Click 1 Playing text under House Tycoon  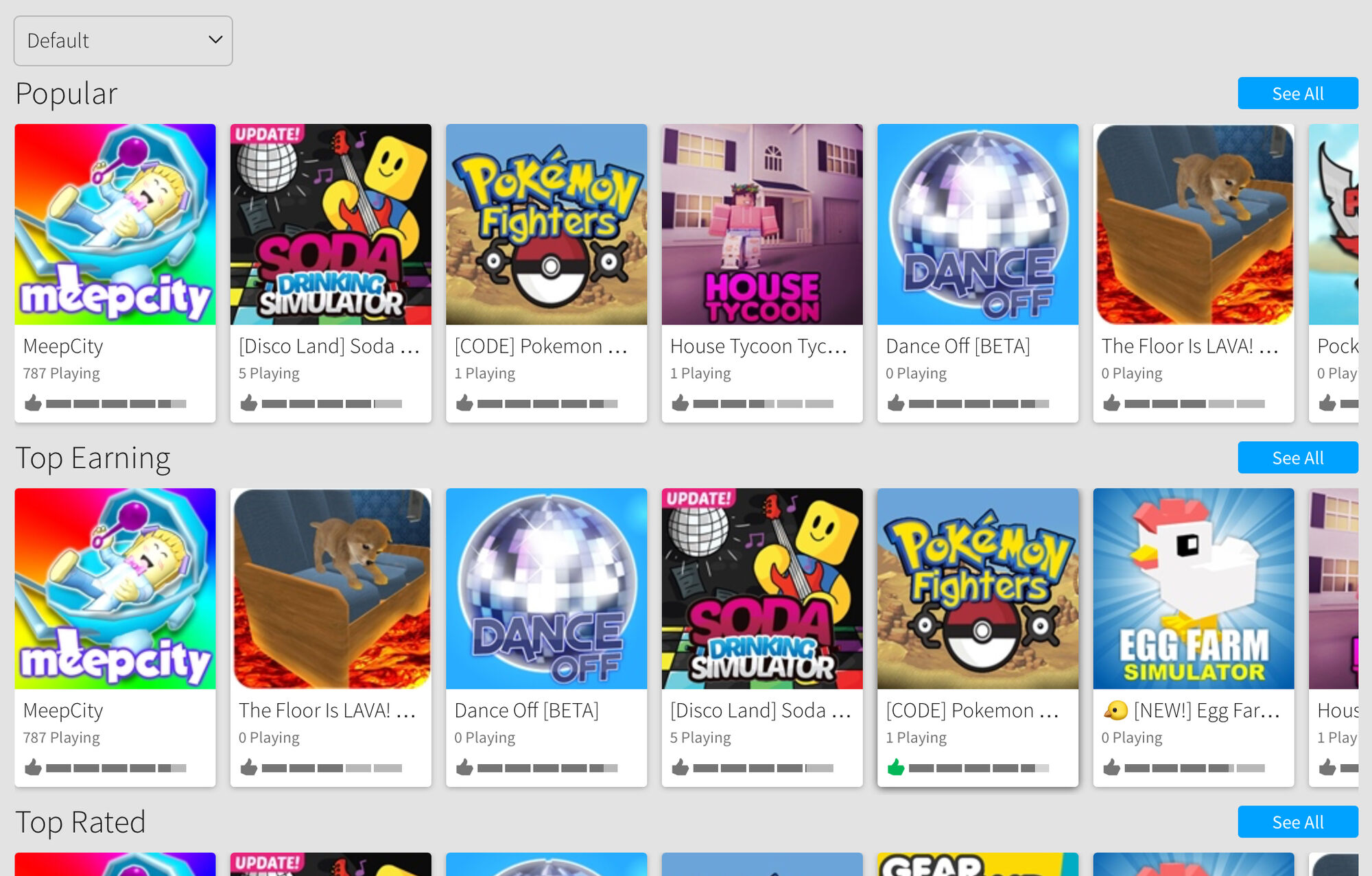coord(700,374)
